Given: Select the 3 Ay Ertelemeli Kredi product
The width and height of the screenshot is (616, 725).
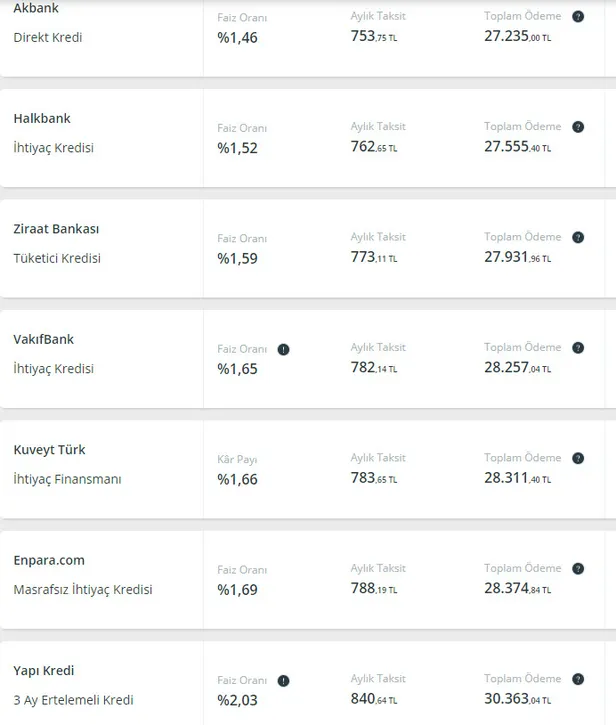Looking at the screenshot, I should (73, 700).
